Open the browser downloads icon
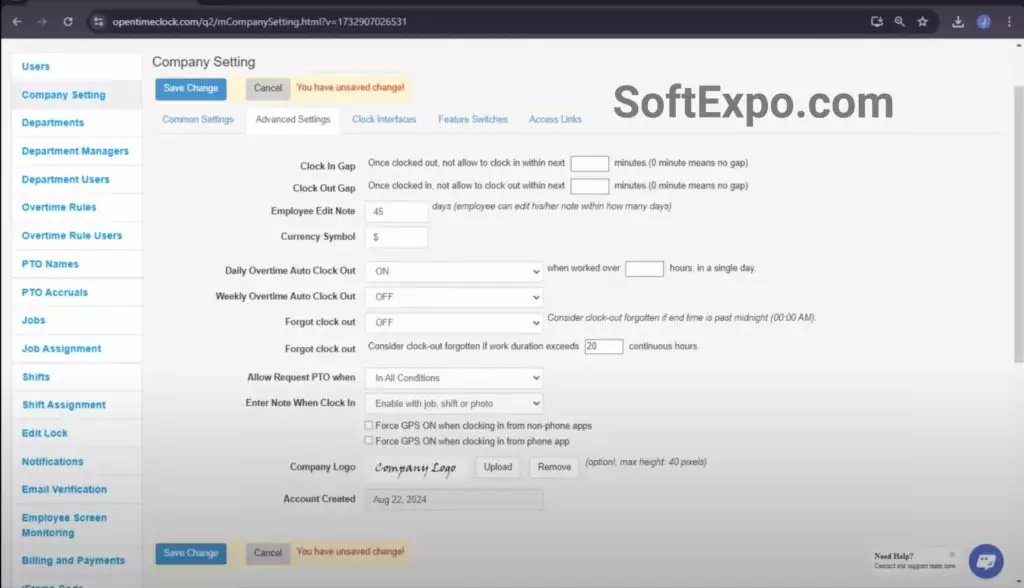 click(958, 21)
